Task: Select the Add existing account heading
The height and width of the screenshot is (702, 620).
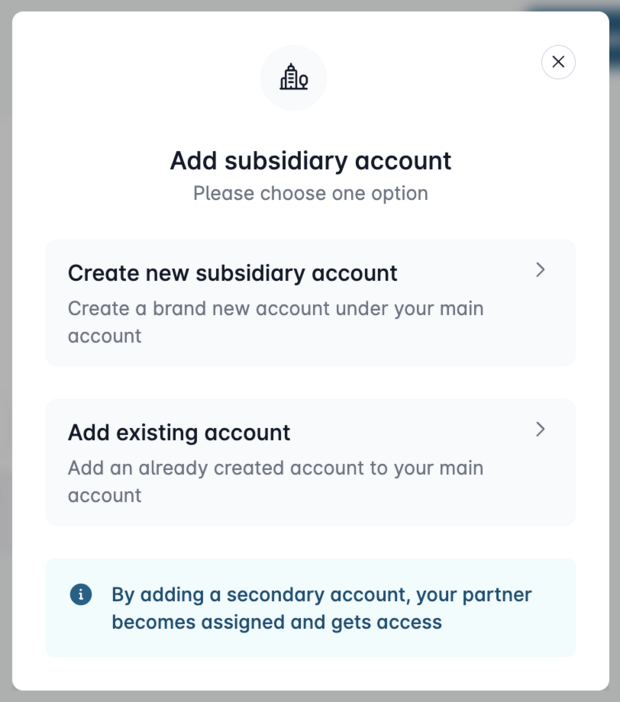Action: (179, 433)
